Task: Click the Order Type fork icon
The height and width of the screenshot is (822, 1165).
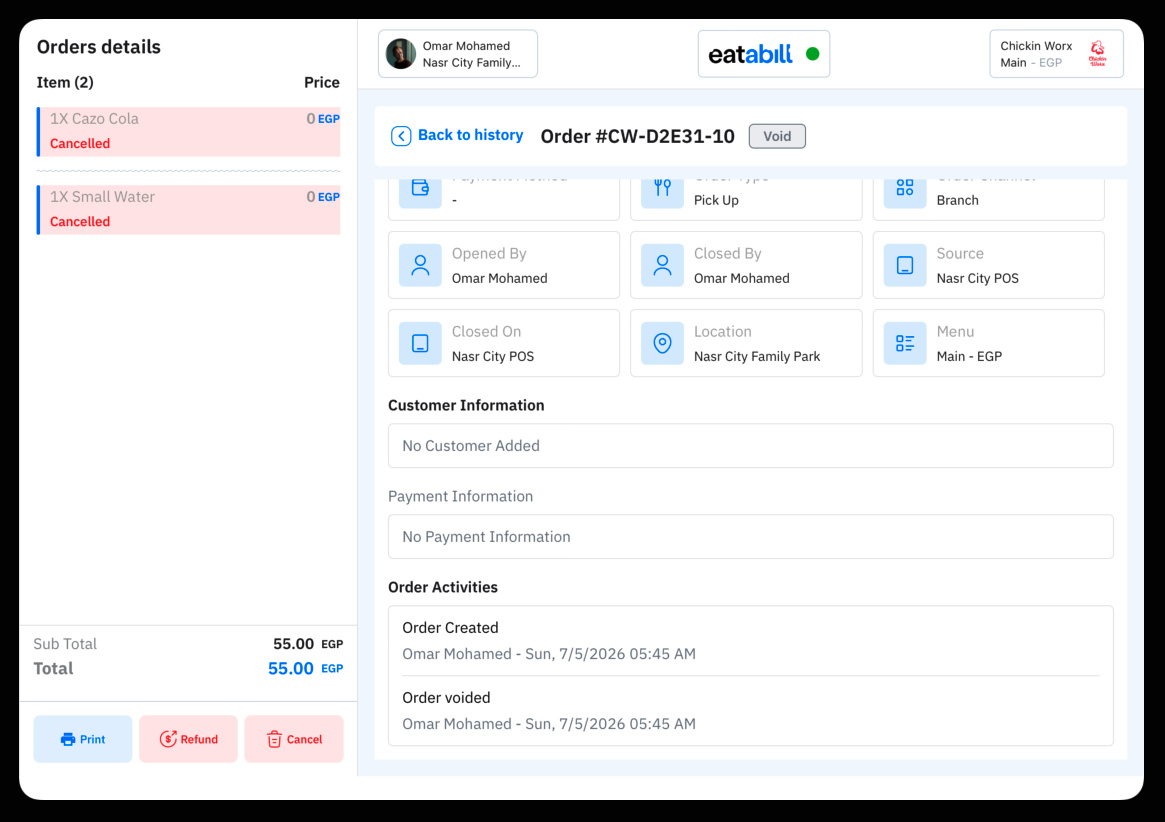Action: [x=662, y=189]
